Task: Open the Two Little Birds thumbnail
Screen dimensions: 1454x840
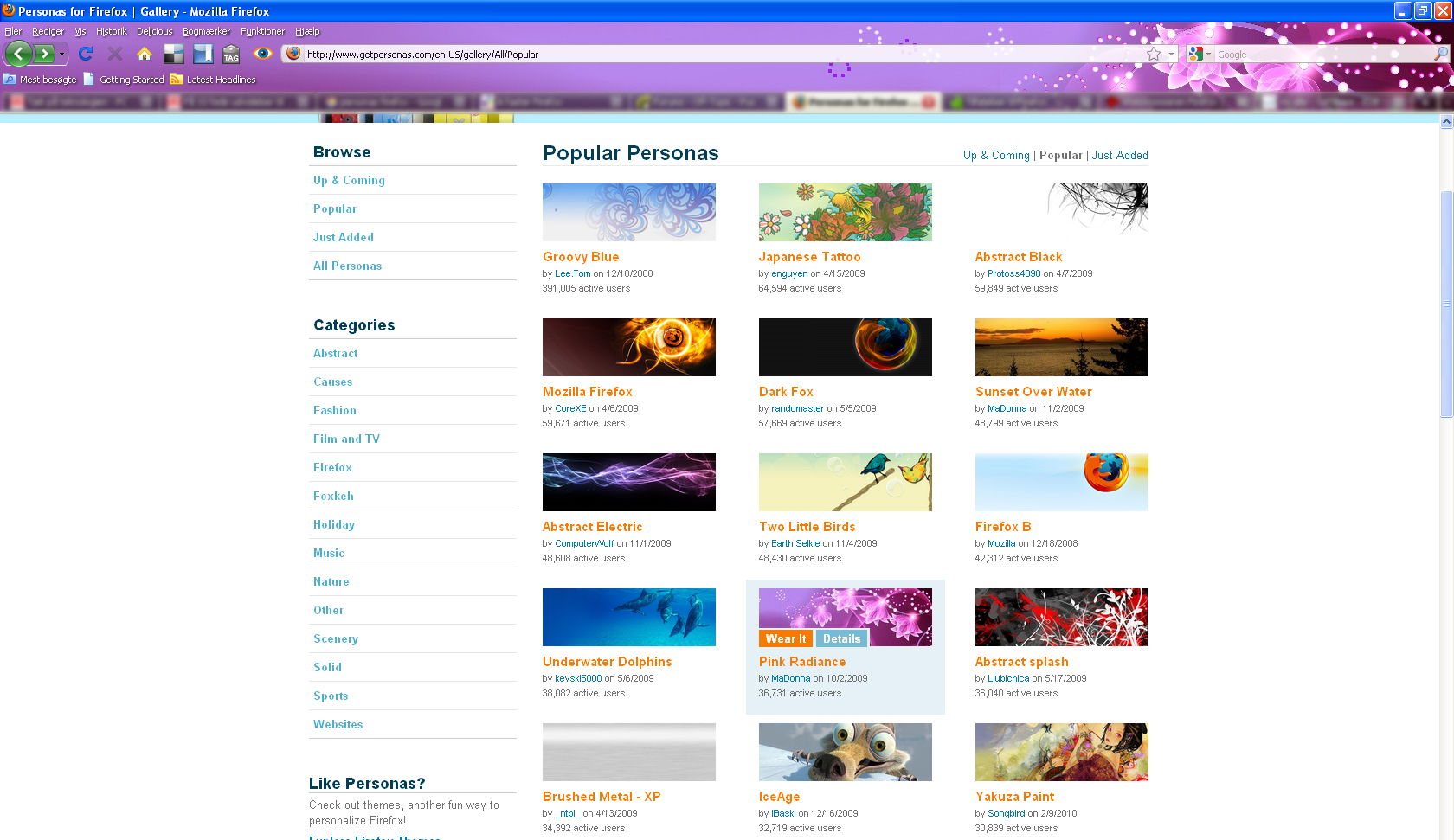Action: pos(846,482)
